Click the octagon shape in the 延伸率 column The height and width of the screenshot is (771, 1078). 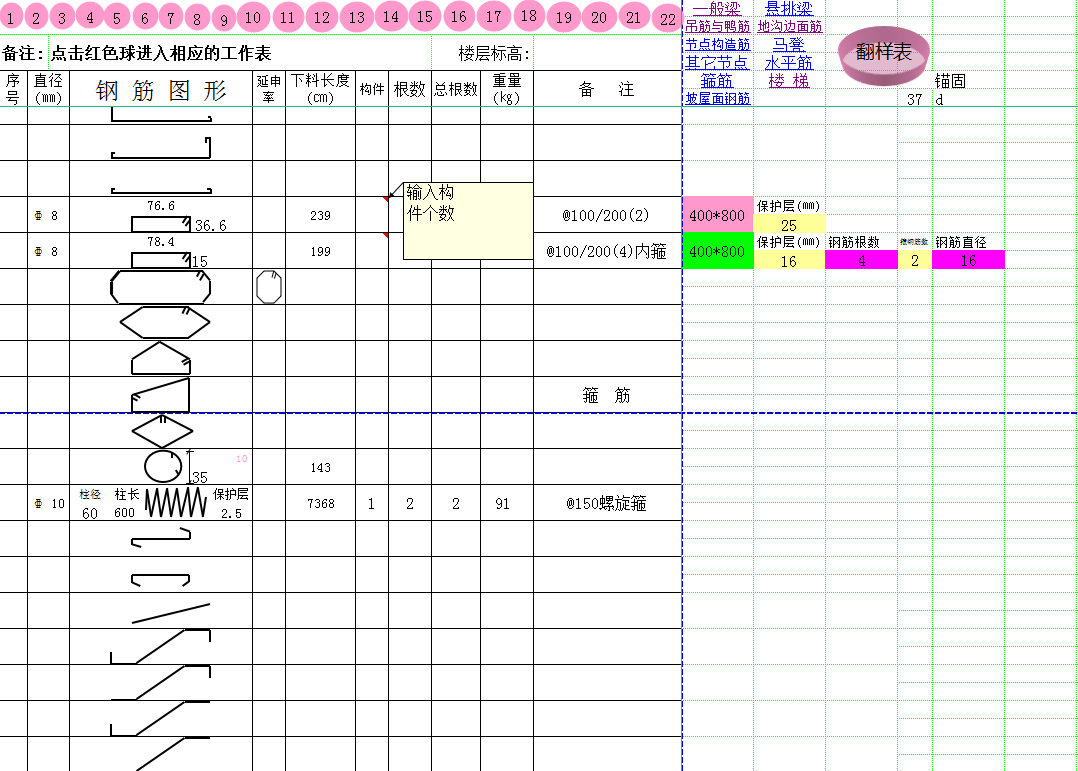(x=270, y=285)
